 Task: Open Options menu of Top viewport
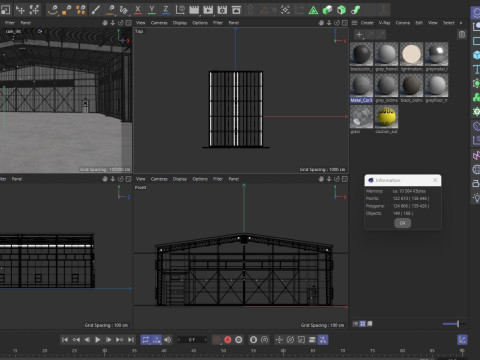pyautogui.click(x=200, y=23)
